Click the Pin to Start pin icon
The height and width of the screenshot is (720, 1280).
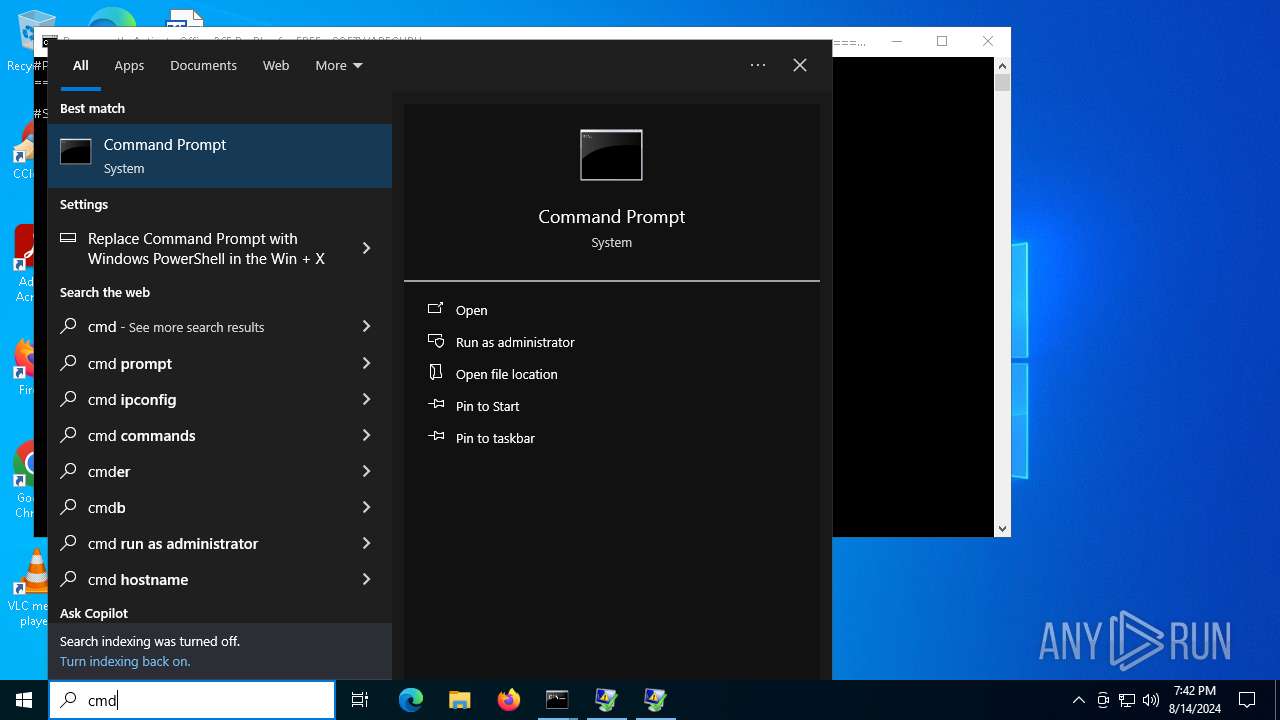(x=436, y=405)
